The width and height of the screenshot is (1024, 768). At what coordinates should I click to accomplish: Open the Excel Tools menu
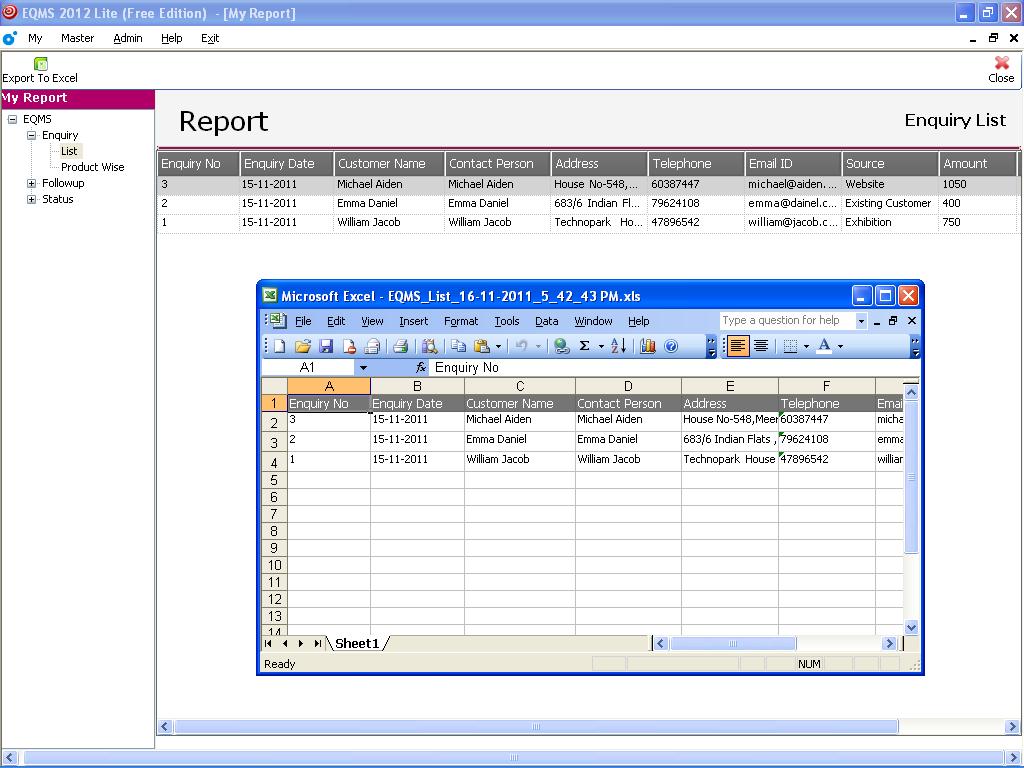click(507, 321)
